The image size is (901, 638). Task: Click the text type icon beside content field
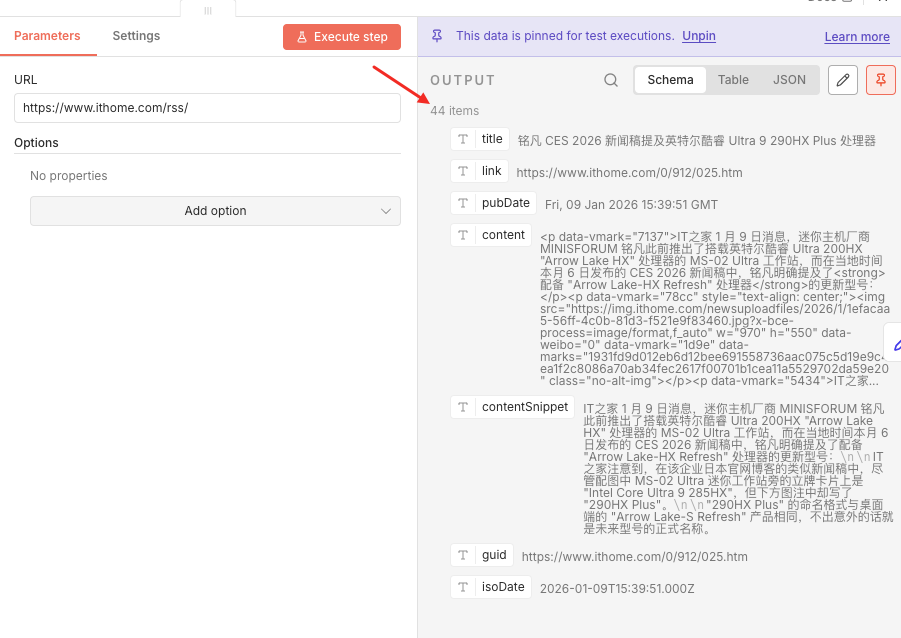[x=463, y=235]
